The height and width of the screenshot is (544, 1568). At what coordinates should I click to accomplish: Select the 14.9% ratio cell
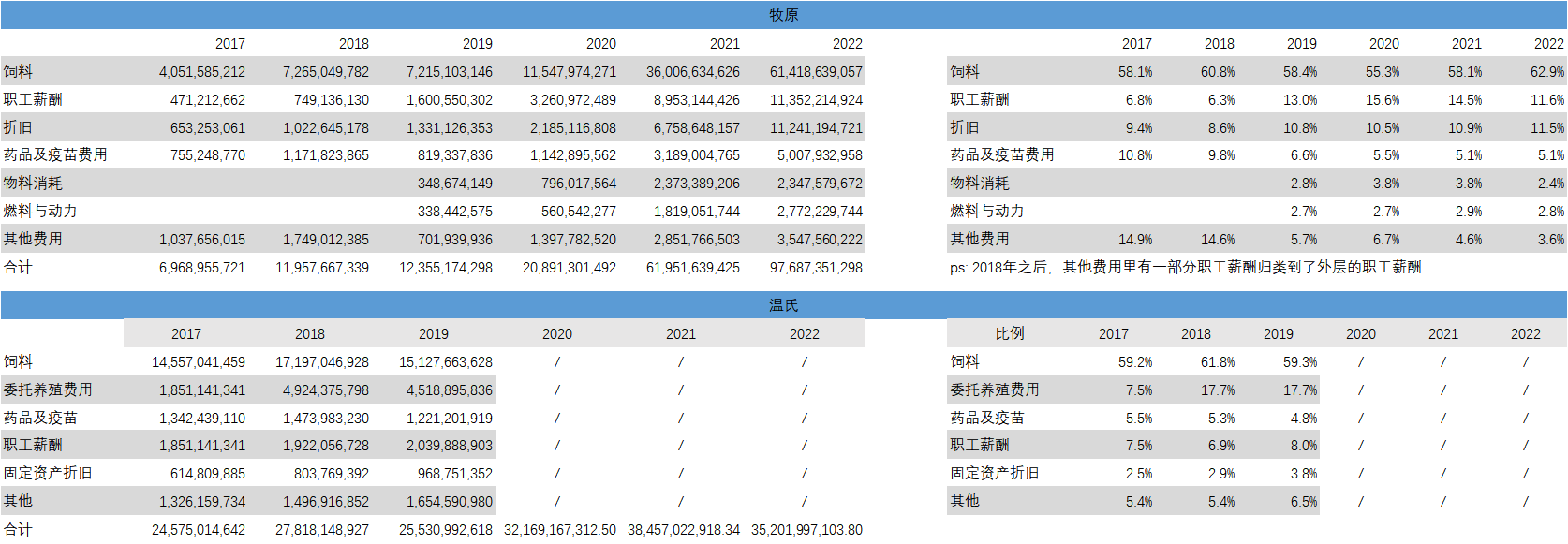[x=1135, y=240]
